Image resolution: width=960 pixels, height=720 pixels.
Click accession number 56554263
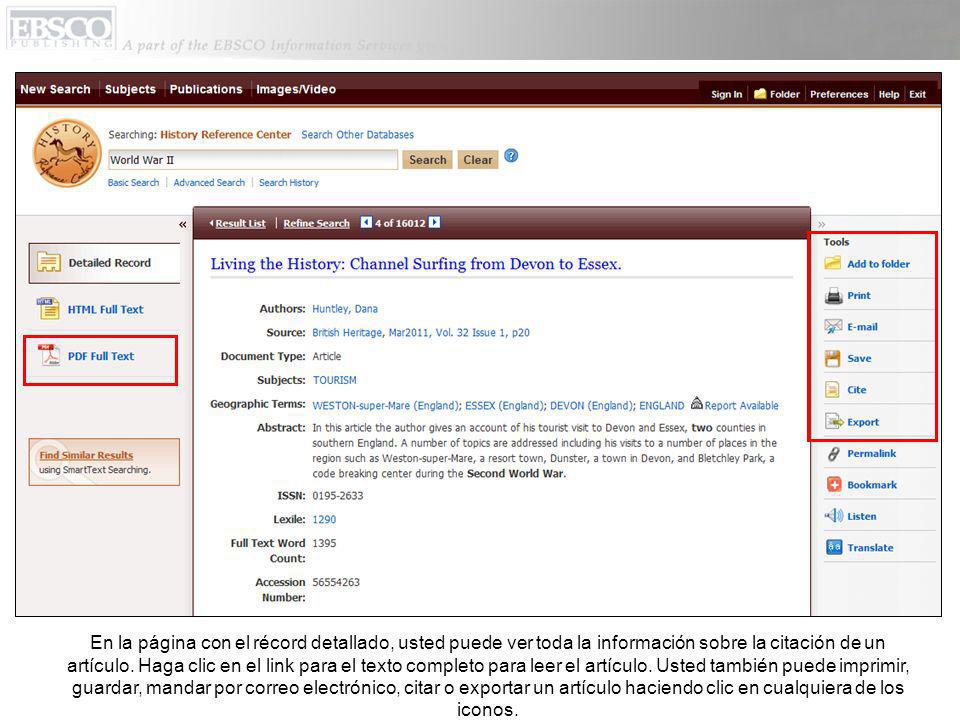(x=336, y=582)
